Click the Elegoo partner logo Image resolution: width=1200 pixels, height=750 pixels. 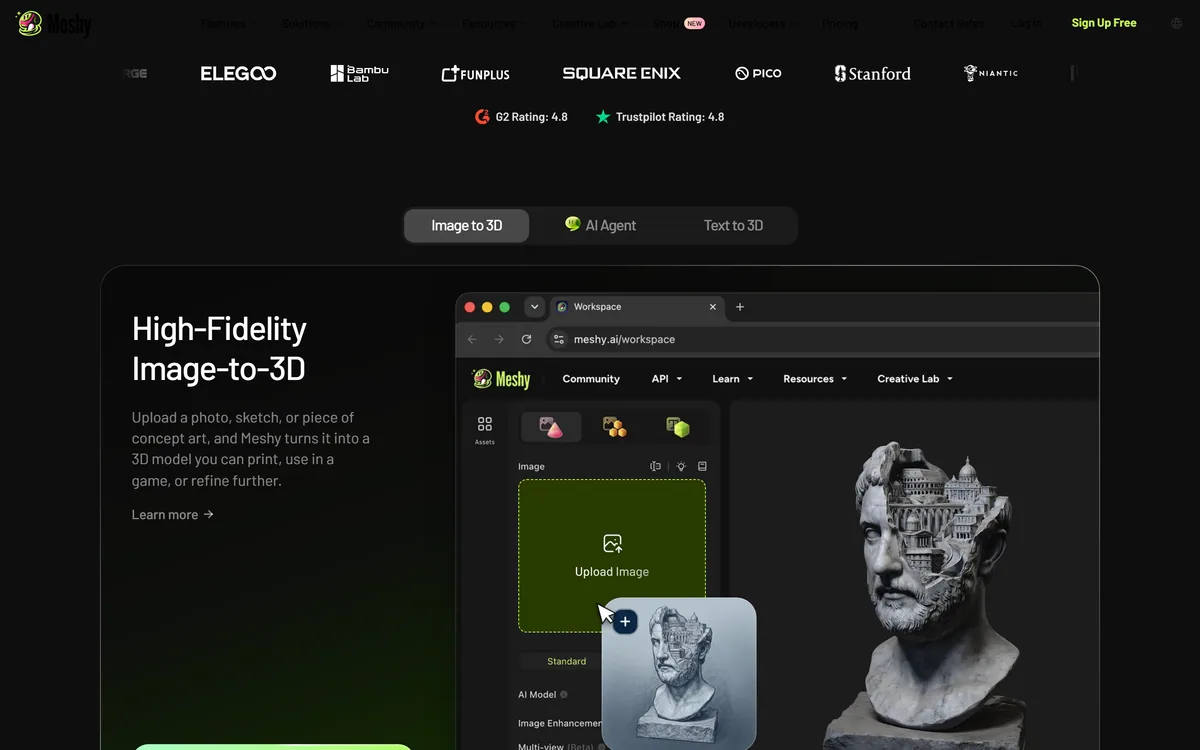point(238,73)
